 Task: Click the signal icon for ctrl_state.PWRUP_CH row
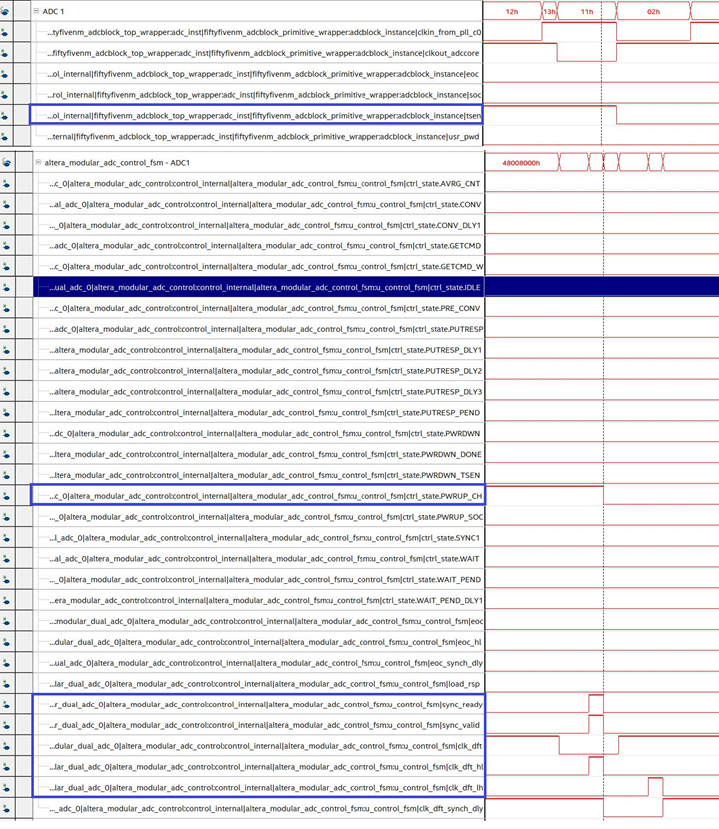[6, 496]
